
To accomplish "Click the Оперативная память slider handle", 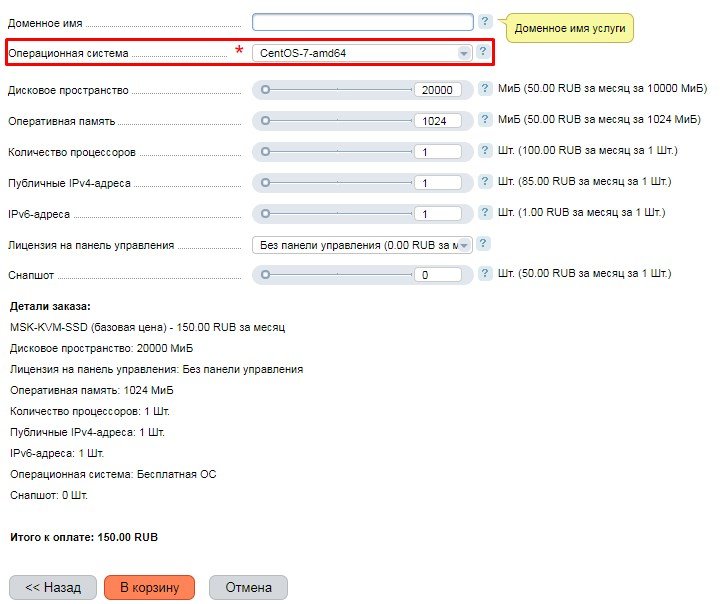I will [266, 121].
